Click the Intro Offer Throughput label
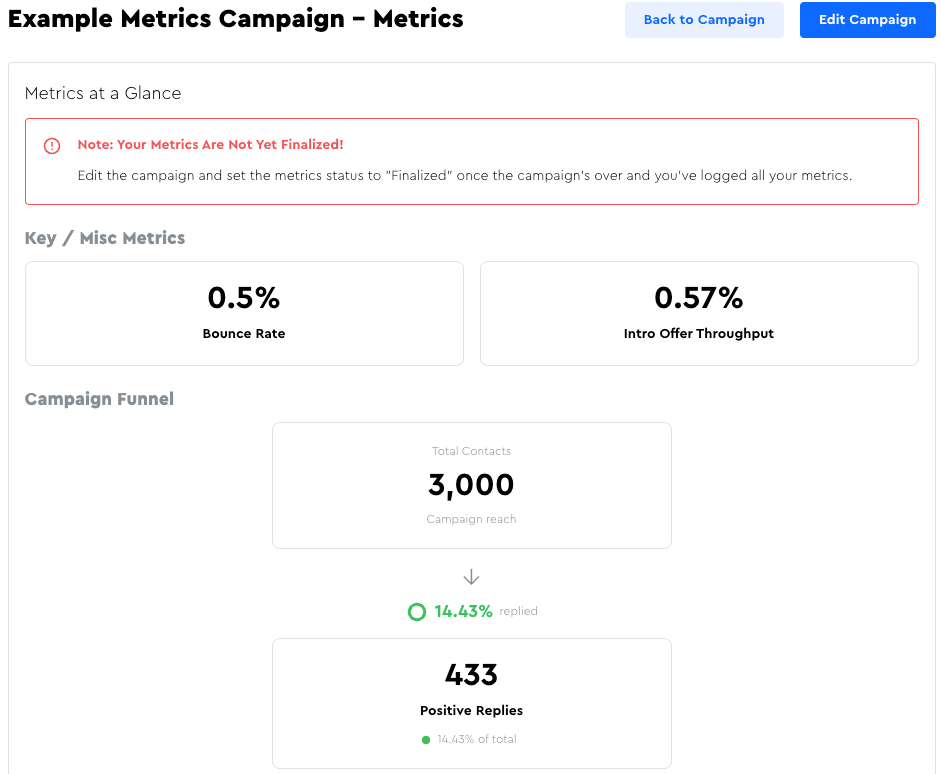The image size is (941, 774). click(699, 334)
